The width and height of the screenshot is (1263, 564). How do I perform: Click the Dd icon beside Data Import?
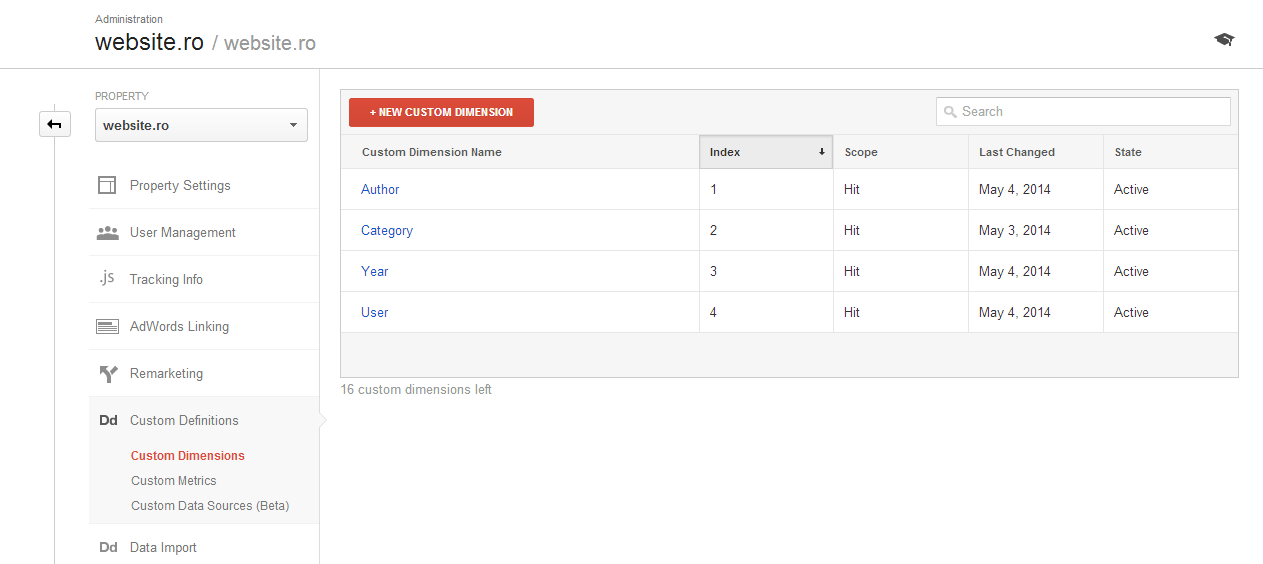pyautogui.click(x=108, y=548)
